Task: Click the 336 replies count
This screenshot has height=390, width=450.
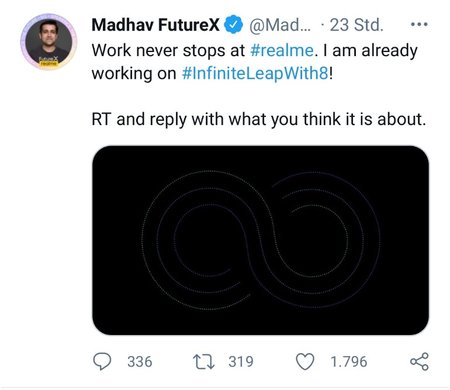Action: click(x=140, y=362)
